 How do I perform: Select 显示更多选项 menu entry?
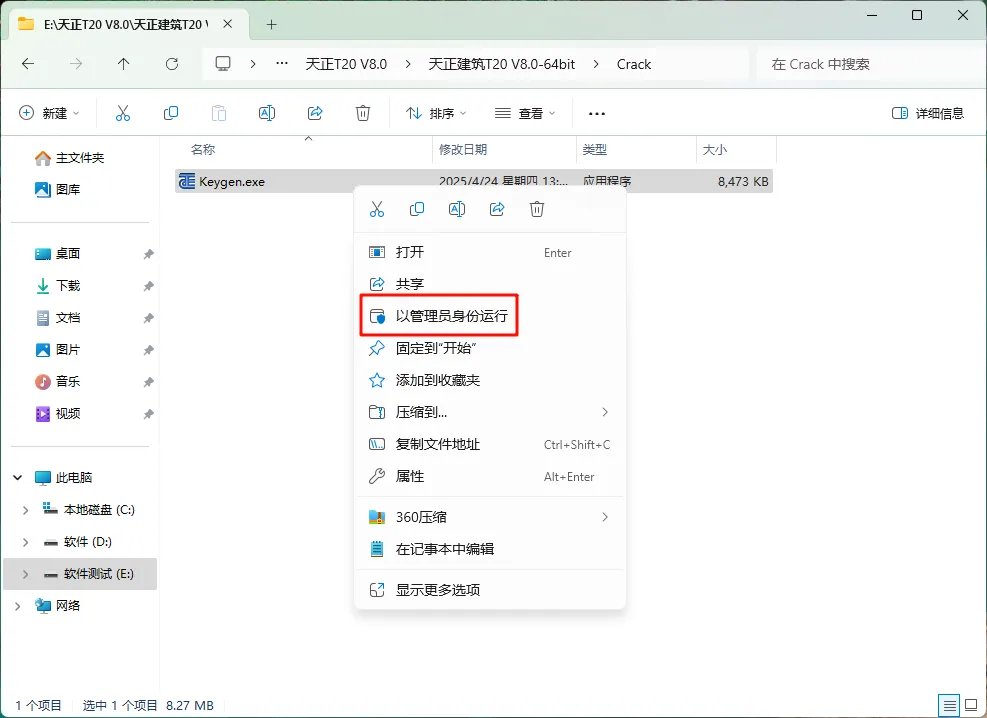(x=490, y=590)
